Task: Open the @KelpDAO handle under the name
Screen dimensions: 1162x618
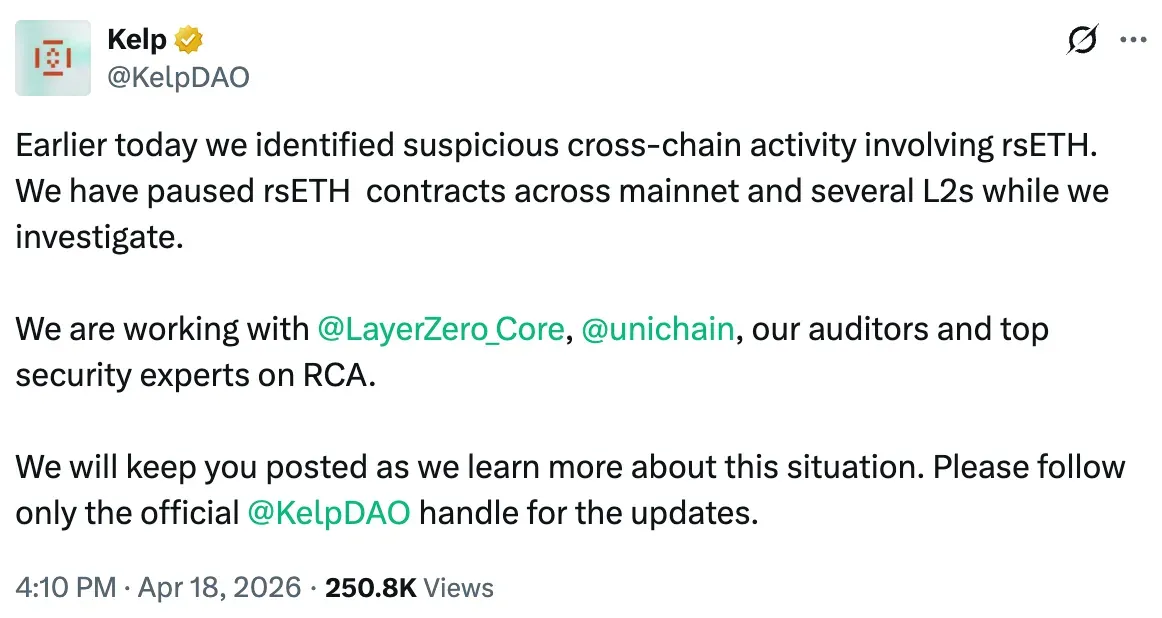Action: pos(178,75)
